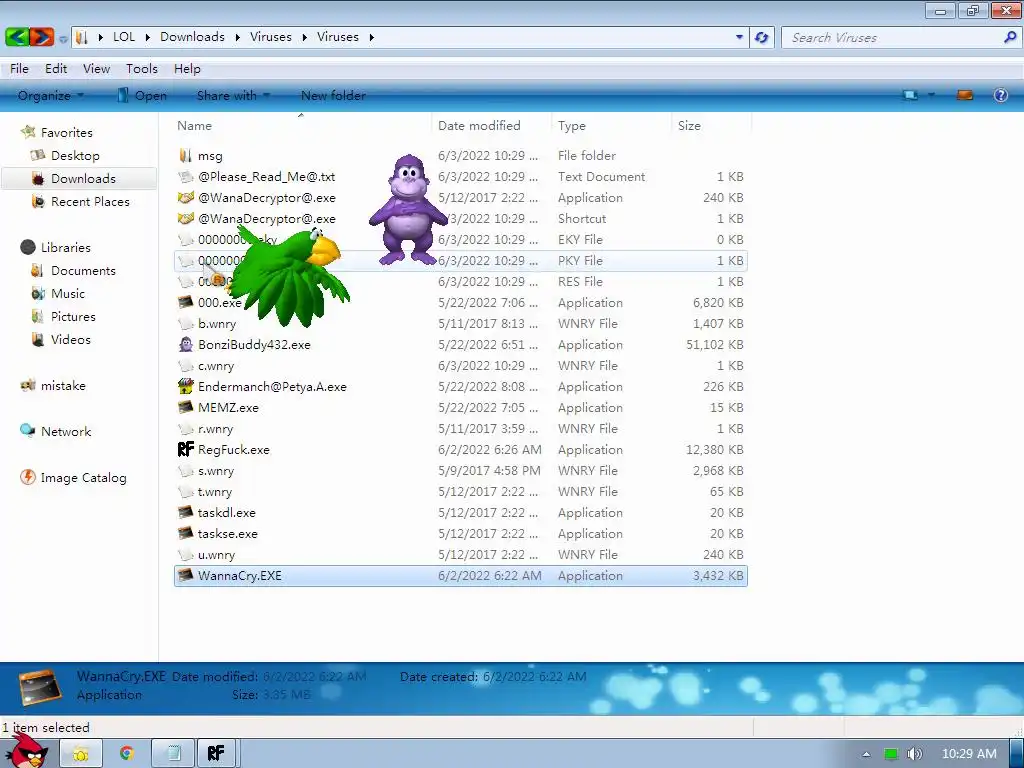The image size is (1024, 768).
Task: Open the Tools menu
Action: point(142,69)
